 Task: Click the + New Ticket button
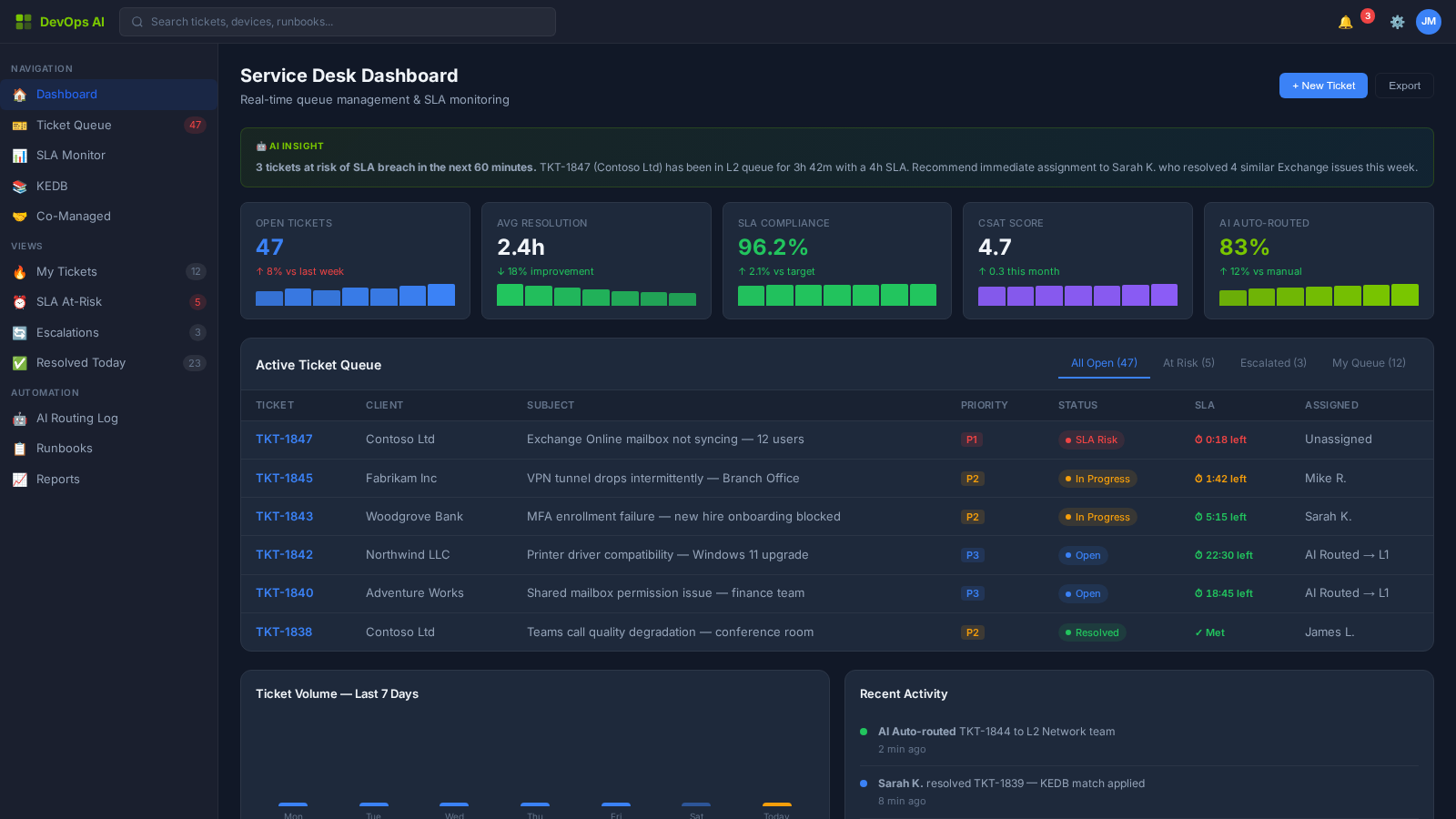tap(1322, 85)
